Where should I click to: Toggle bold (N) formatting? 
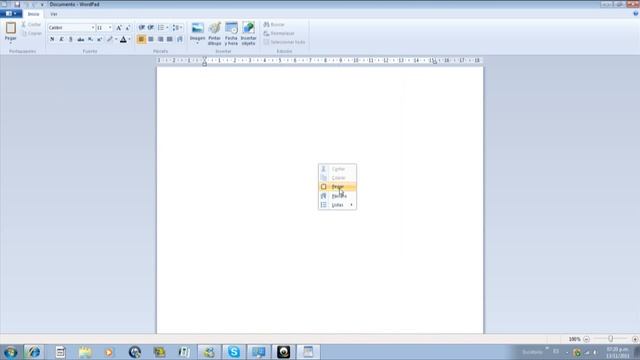click(x=52, y=39)
